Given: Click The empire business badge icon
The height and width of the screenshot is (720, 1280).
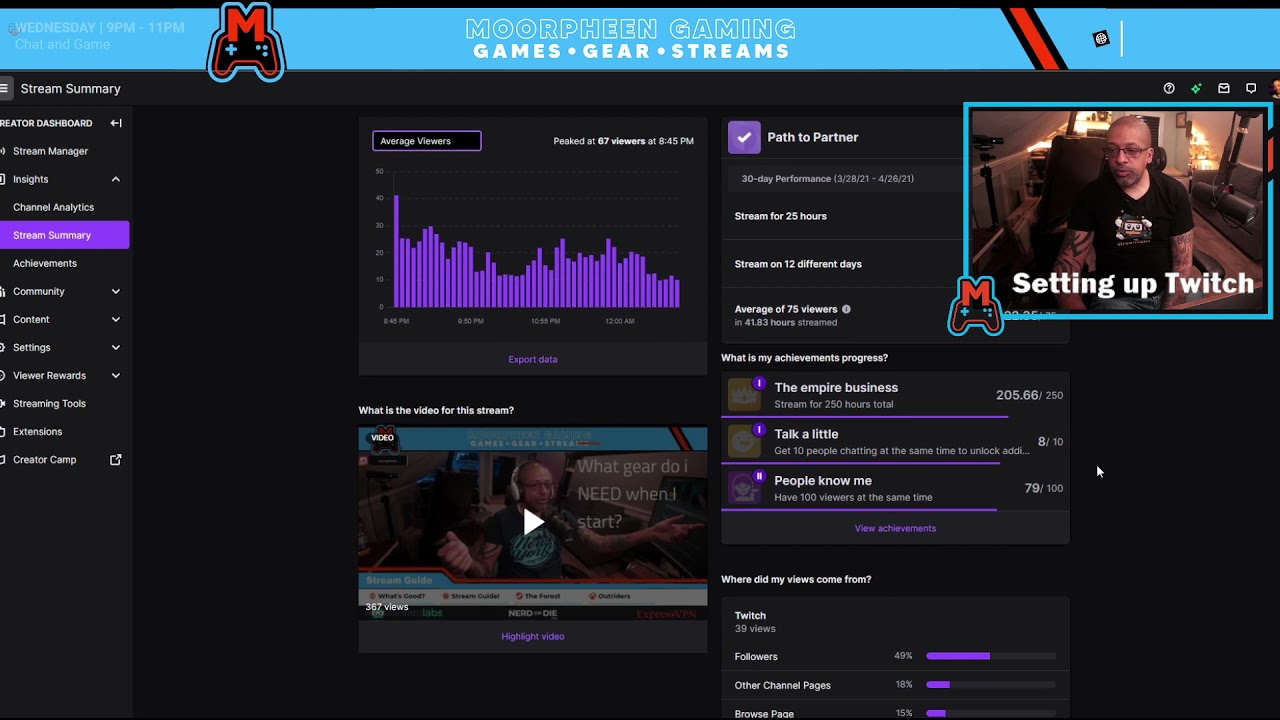Looking at the screenshot, I should pyautogui.click(x=744, y=394).
